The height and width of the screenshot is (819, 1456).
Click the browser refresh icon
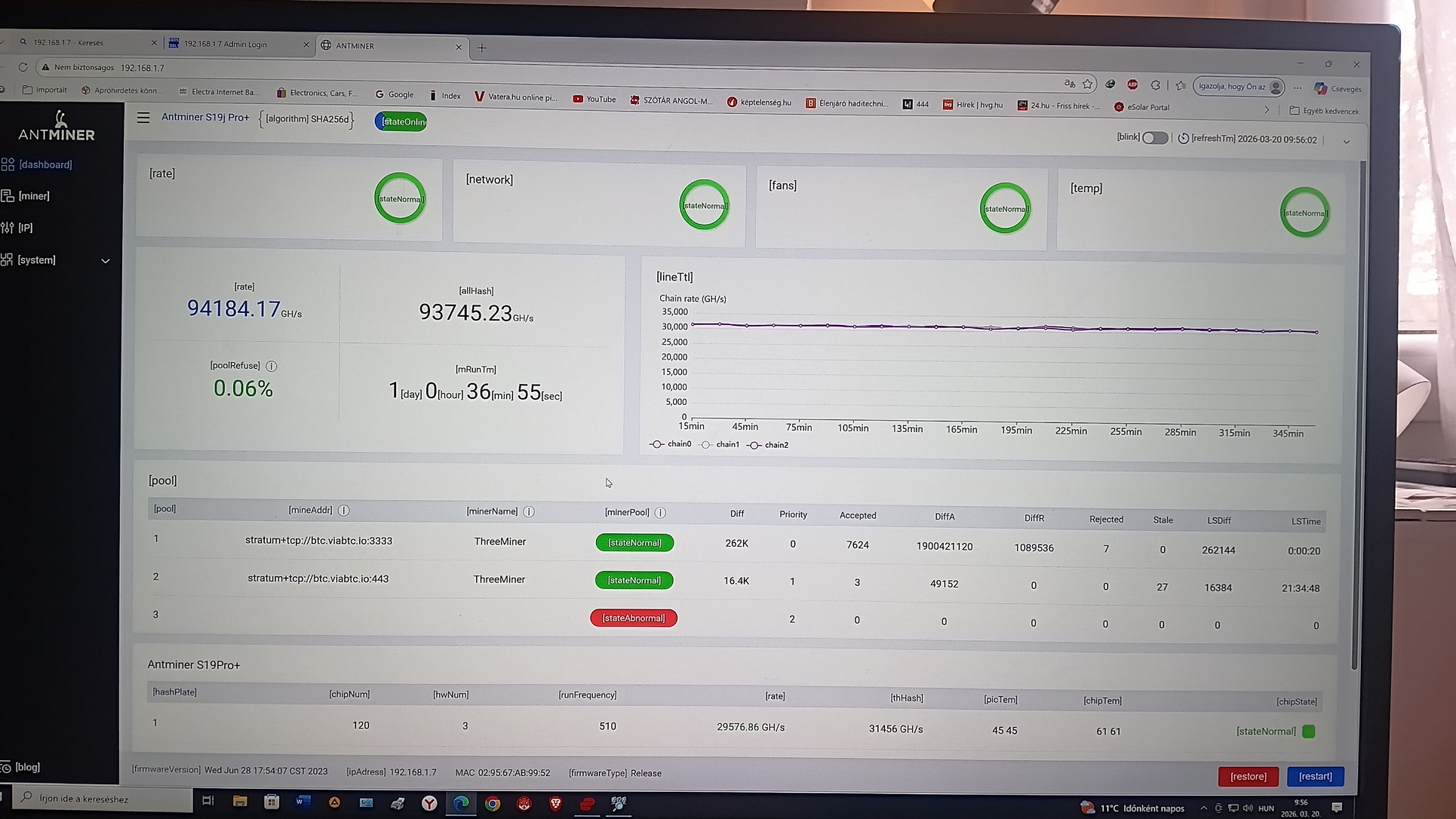[23, 67]
